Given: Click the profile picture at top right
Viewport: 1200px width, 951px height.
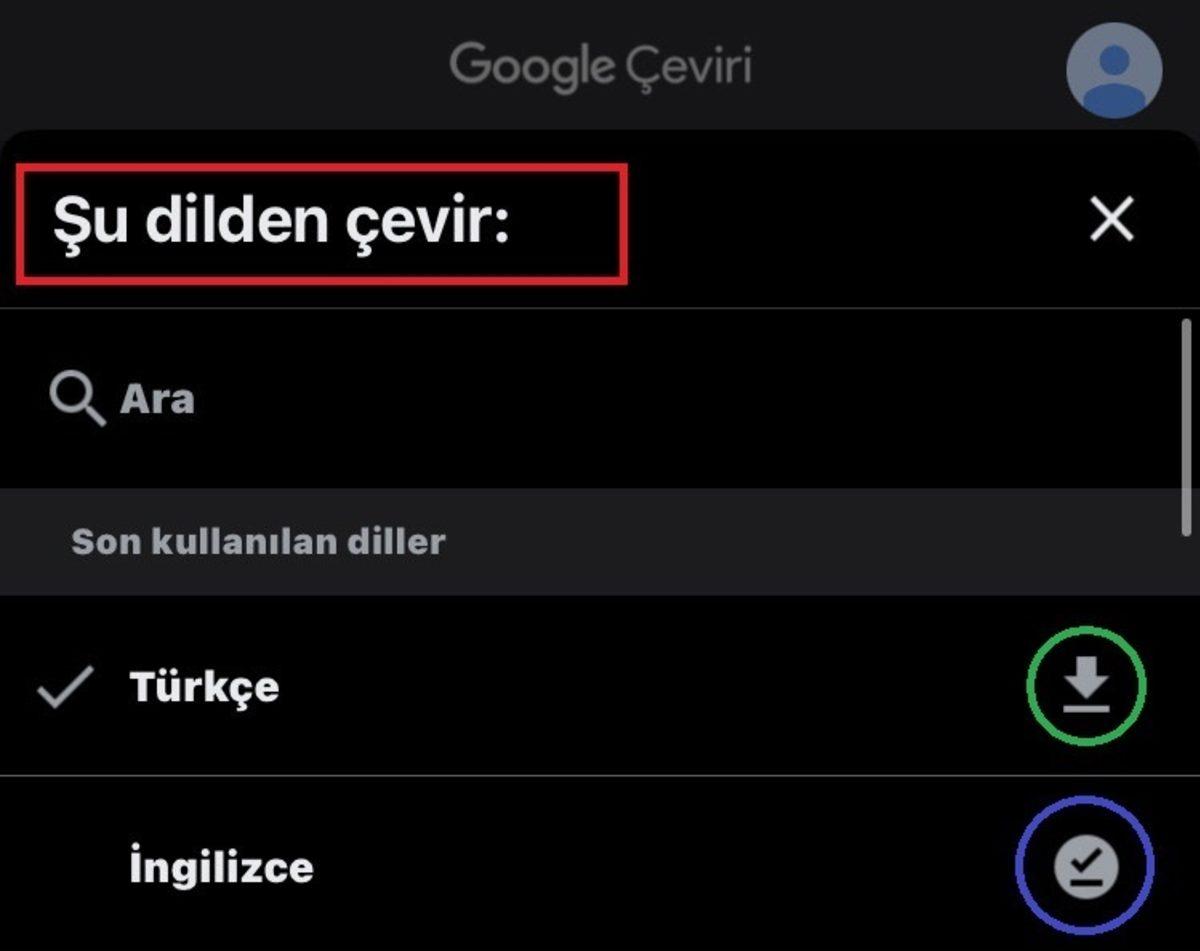Looking at the screenshot, I should 1113,67.
